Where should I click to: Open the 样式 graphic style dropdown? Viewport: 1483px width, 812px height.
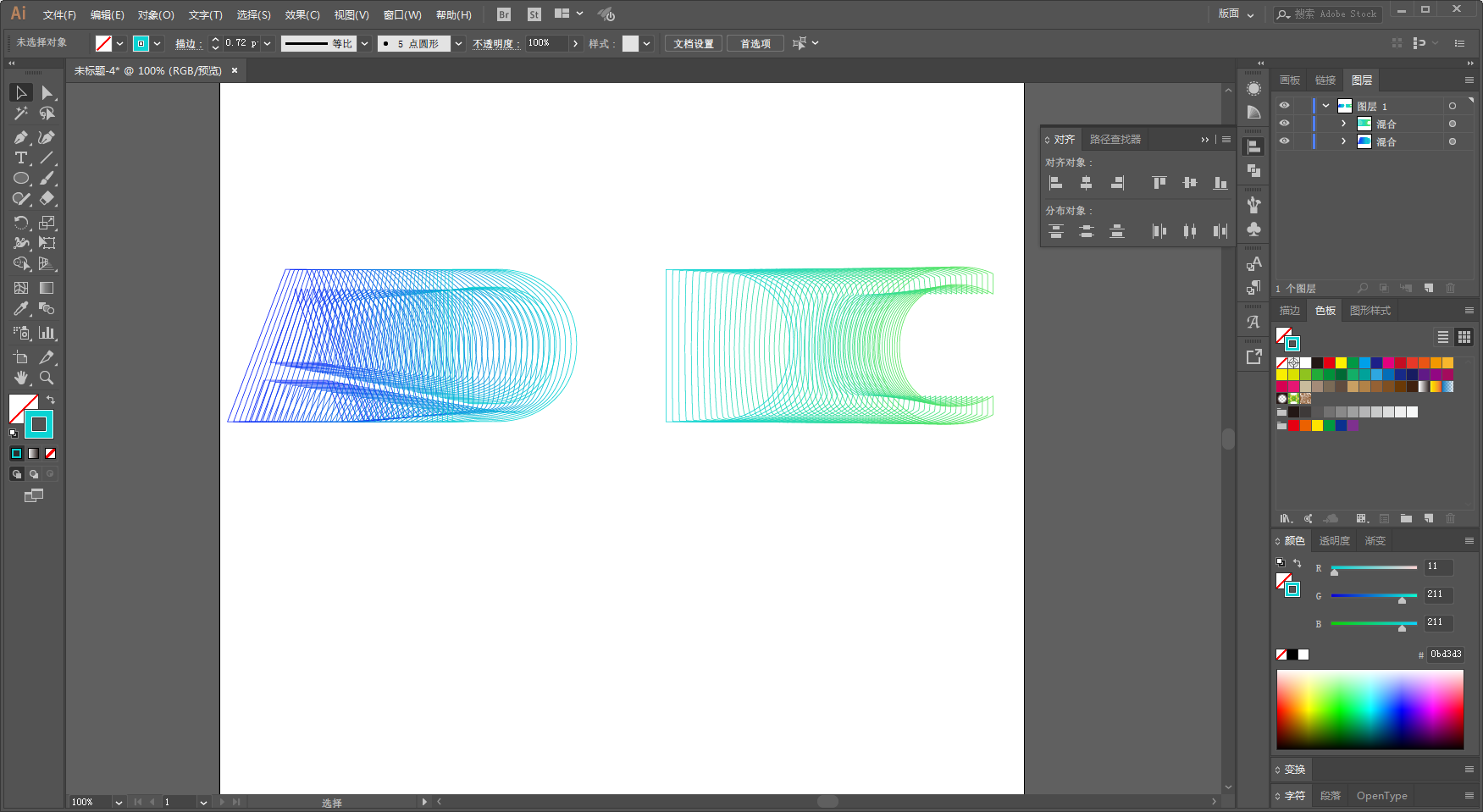click(x=647, y=43)
